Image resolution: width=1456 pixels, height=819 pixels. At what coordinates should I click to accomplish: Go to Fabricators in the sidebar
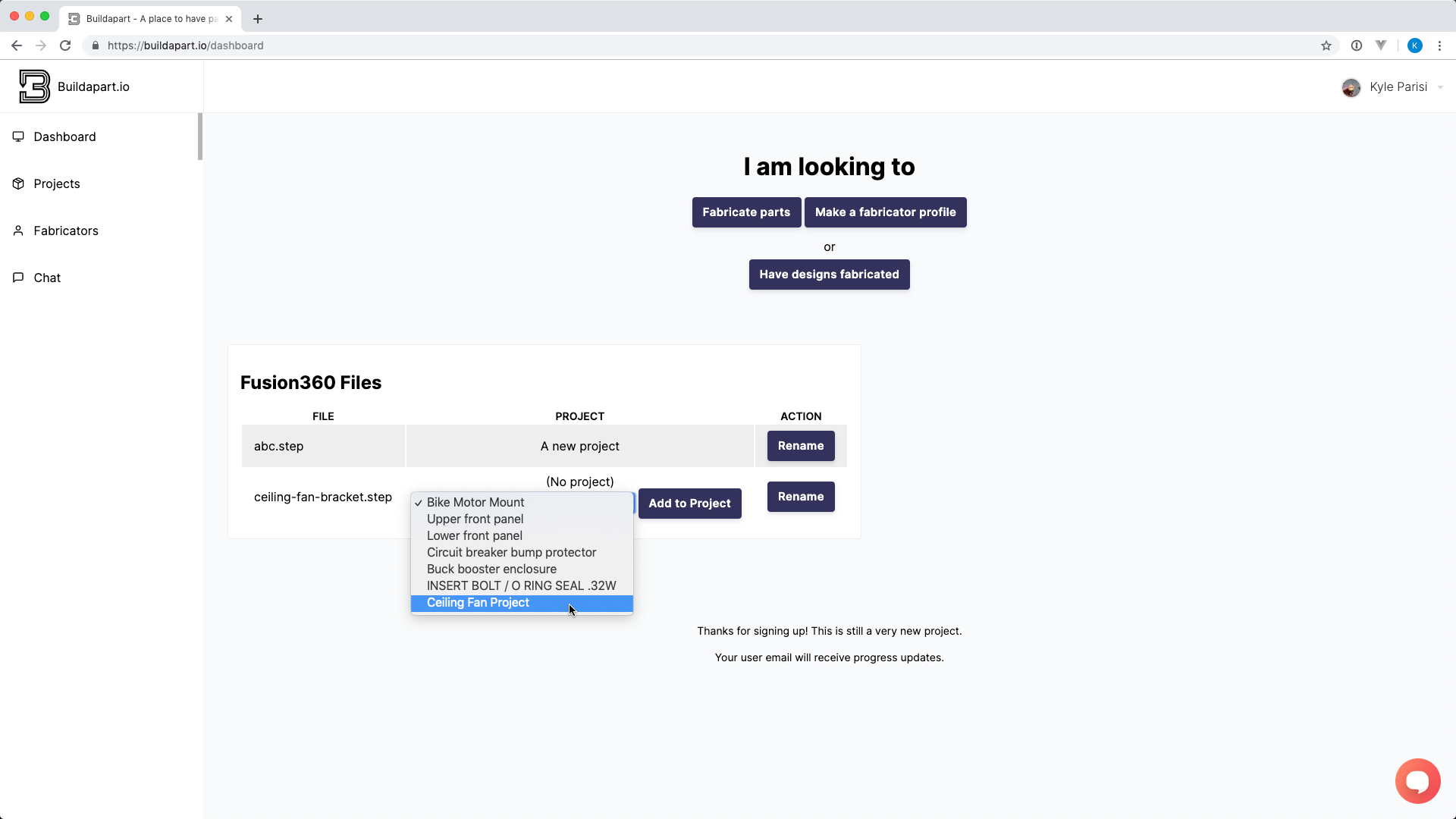pyautogui.click(x=66, y=231)
